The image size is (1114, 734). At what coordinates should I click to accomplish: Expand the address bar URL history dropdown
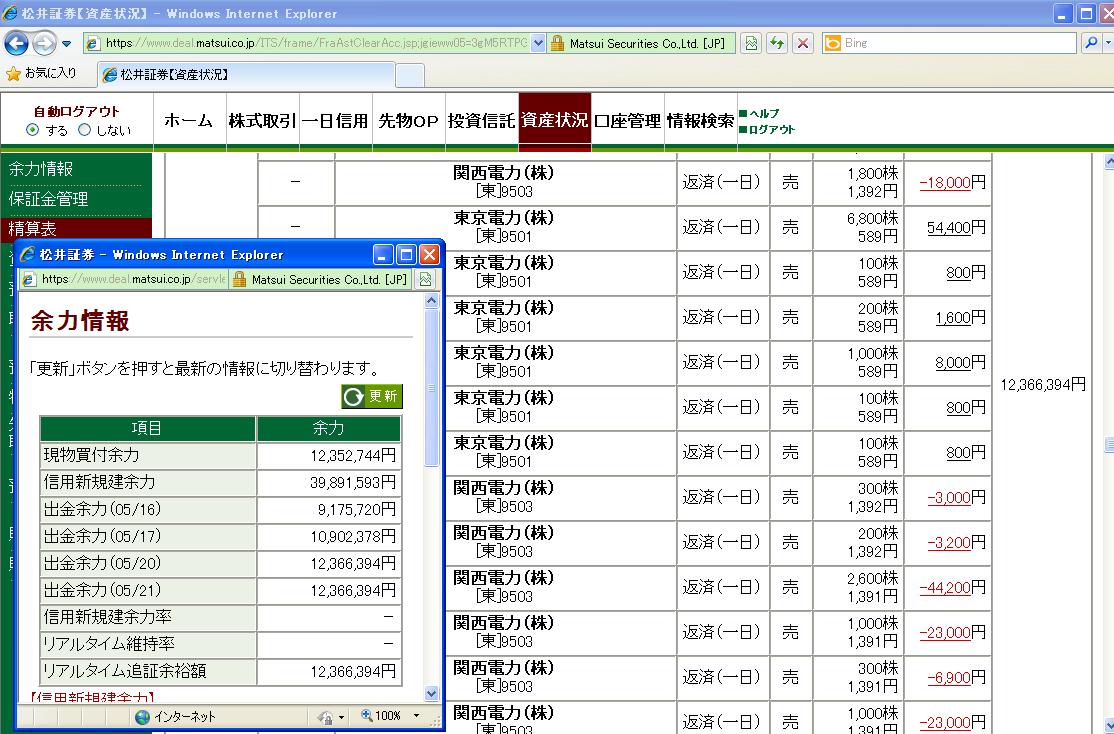pyautogui.click(x=539, y=44)
